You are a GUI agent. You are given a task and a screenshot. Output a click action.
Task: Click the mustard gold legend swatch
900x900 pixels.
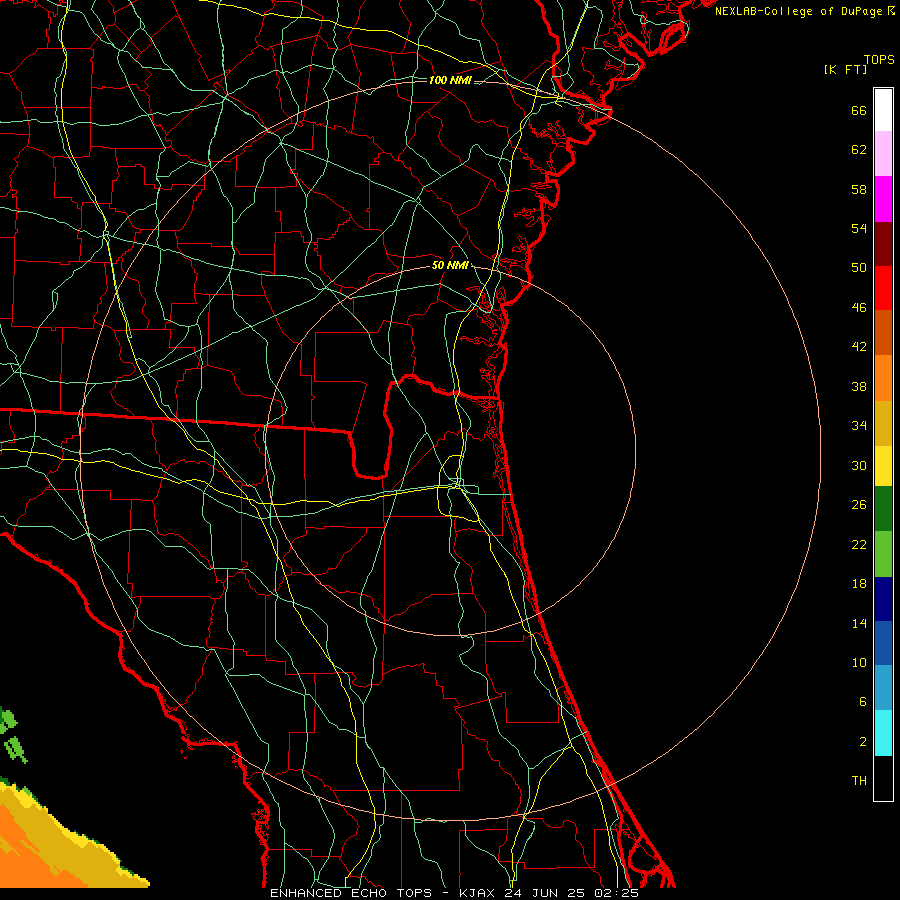(x=883, y=424)
